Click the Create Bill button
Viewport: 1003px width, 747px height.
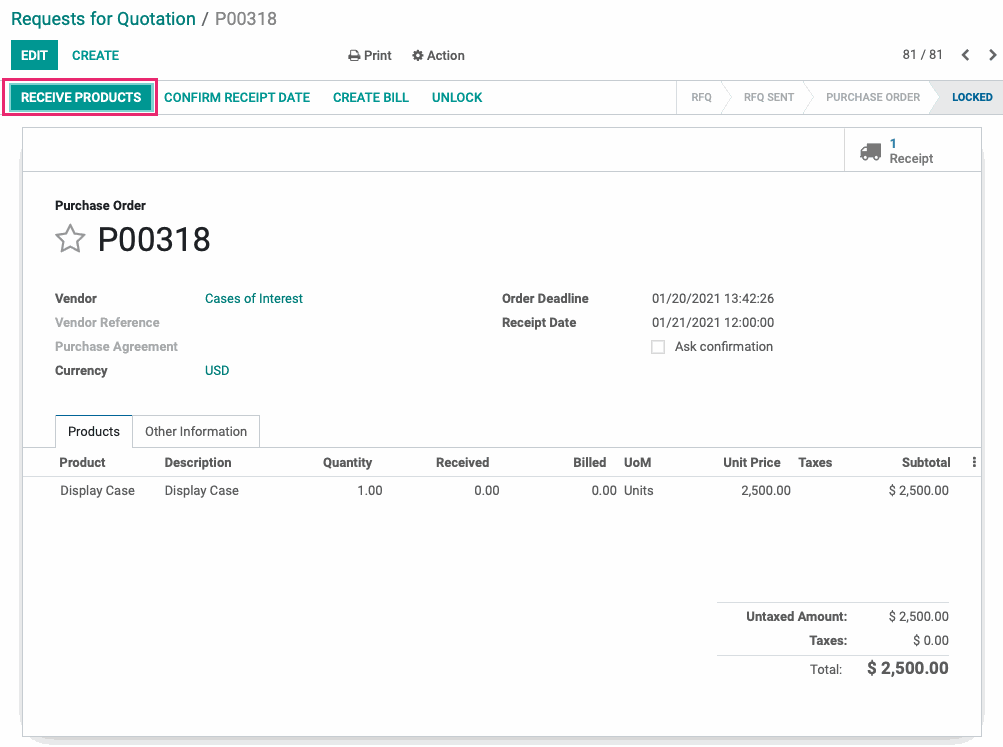(x=370, y=97)
